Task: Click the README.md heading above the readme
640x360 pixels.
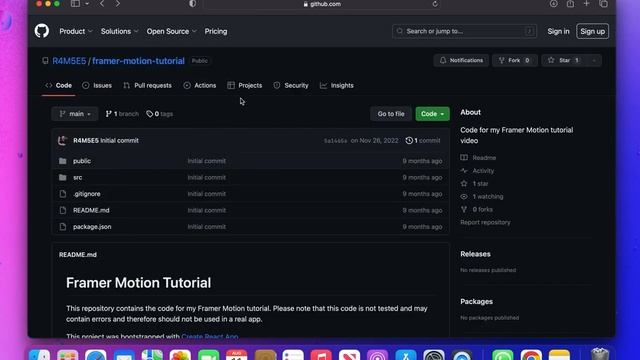Action: (x=78, y=255)
